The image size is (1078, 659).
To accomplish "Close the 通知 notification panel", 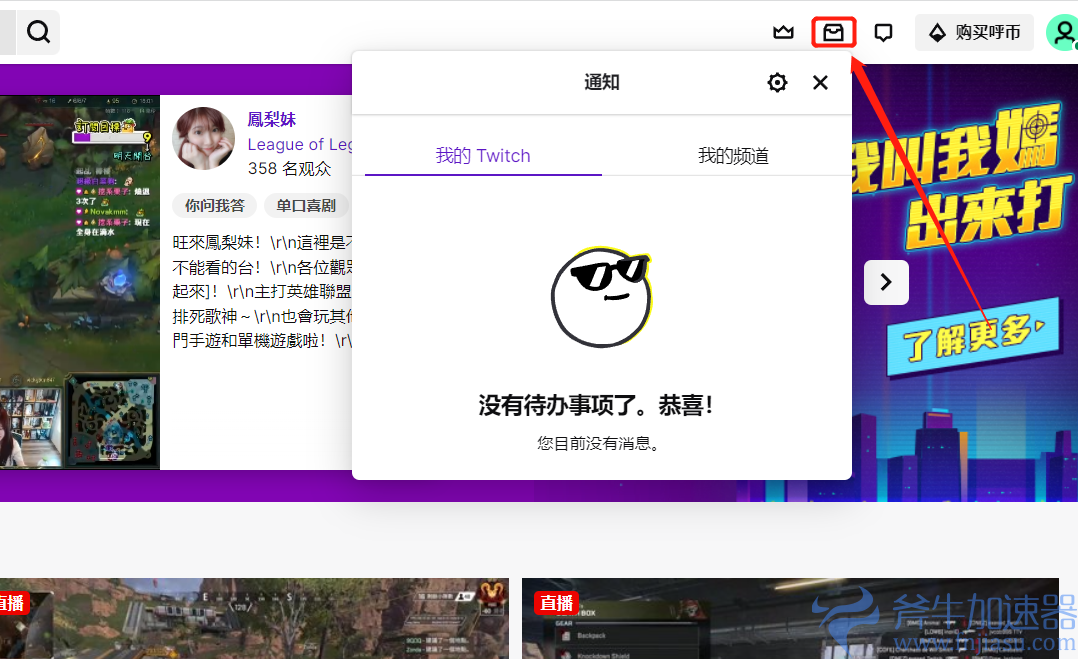I will pyautogui.click(x=820, y=82).
